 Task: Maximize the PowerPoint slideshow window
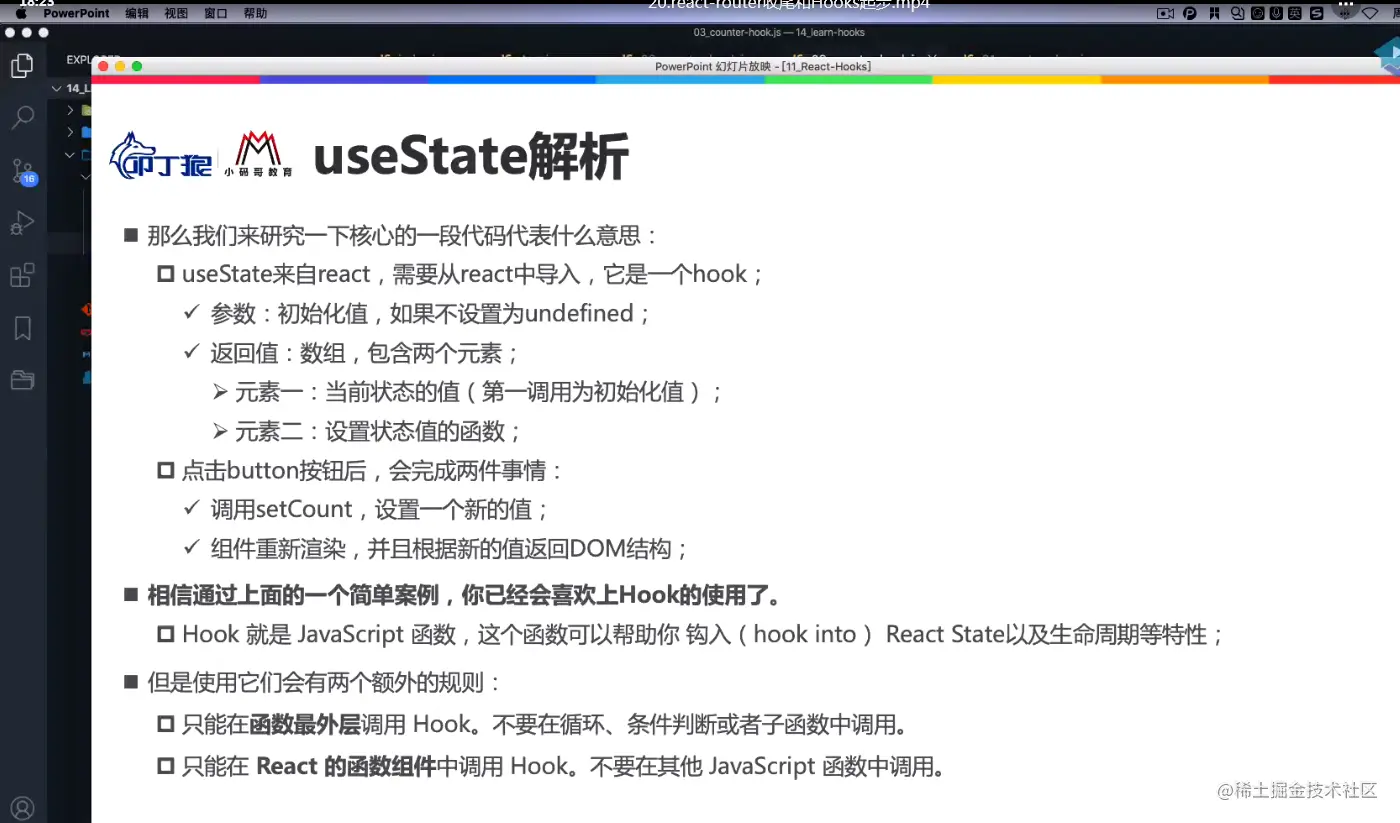point(137,66)
